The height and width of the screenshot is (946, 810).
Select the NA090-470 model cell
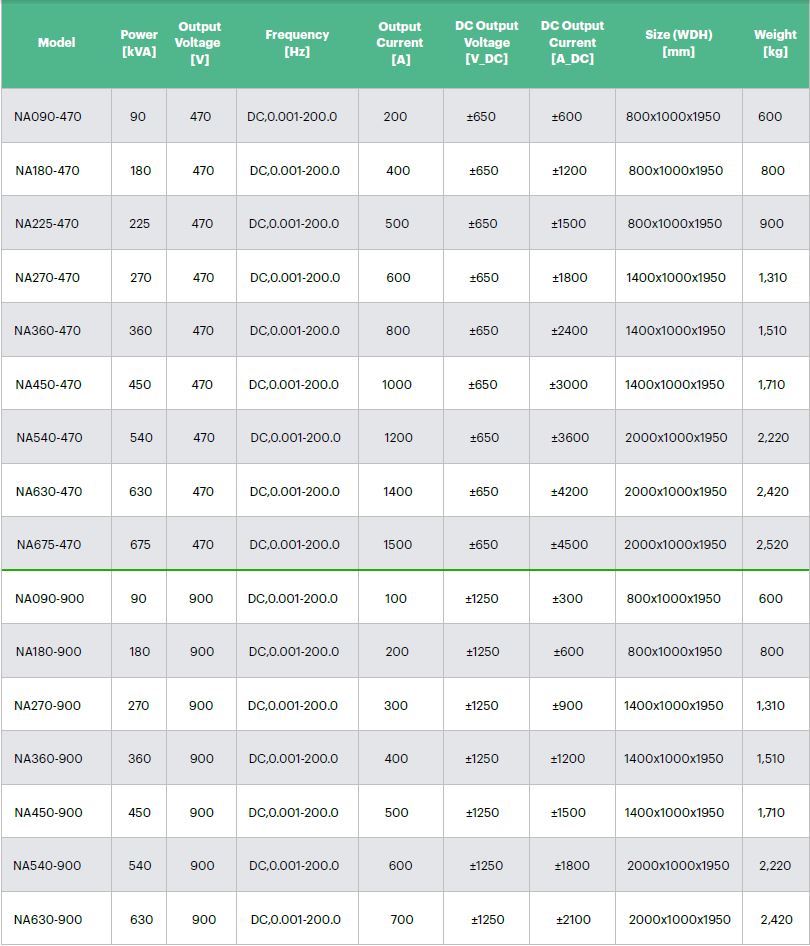tap(48, 117)
